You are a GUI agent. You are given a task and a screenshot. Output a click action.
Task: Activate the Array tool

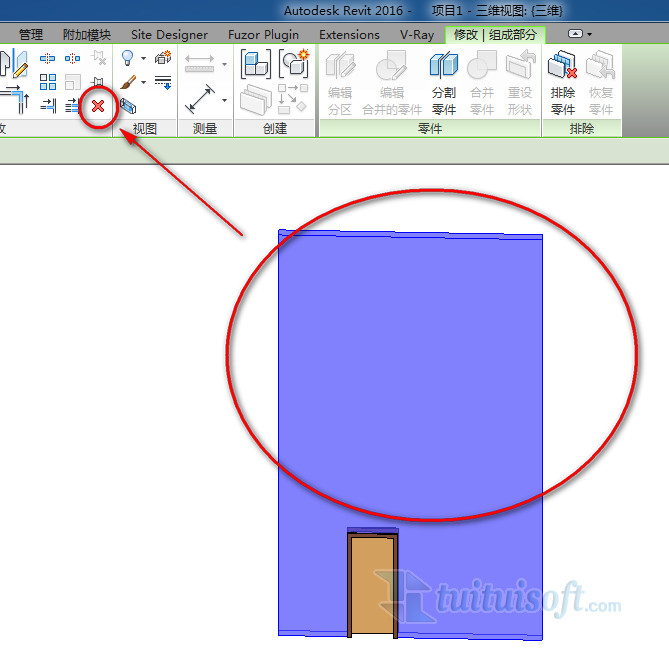coord(48,82)
